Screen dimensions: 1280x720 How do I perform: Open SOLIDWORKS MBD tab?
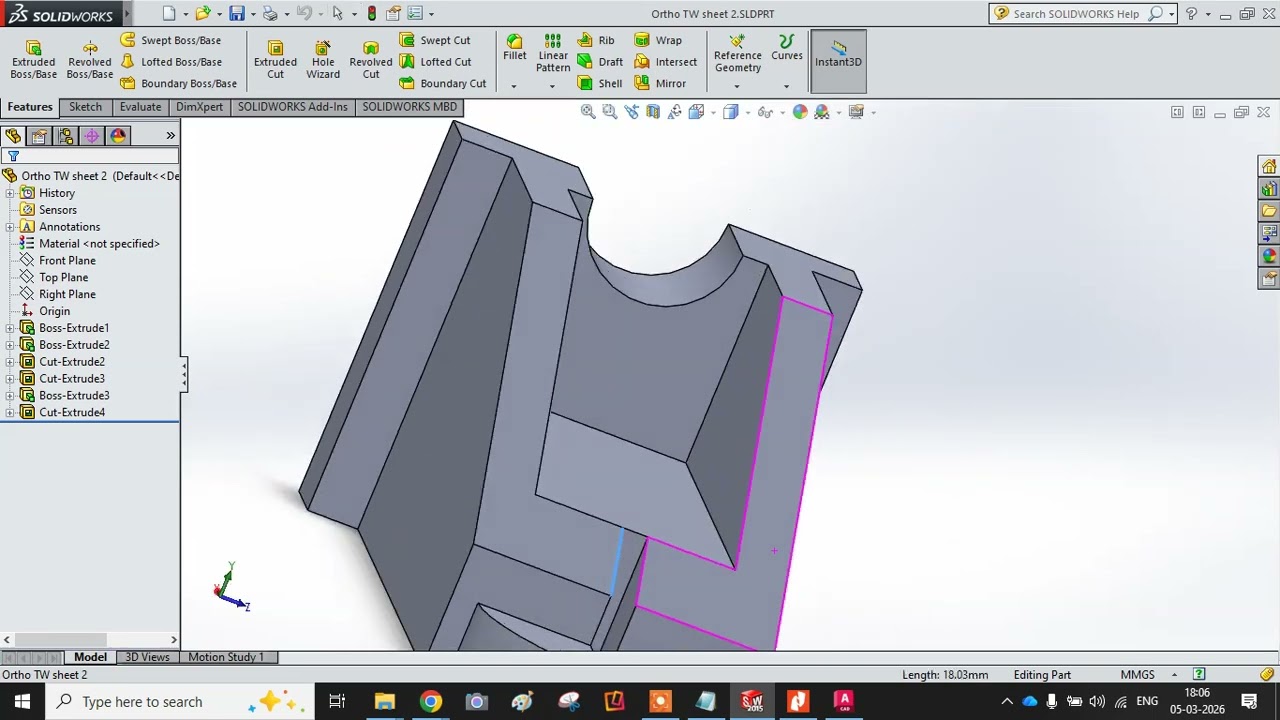click(409, 107)
